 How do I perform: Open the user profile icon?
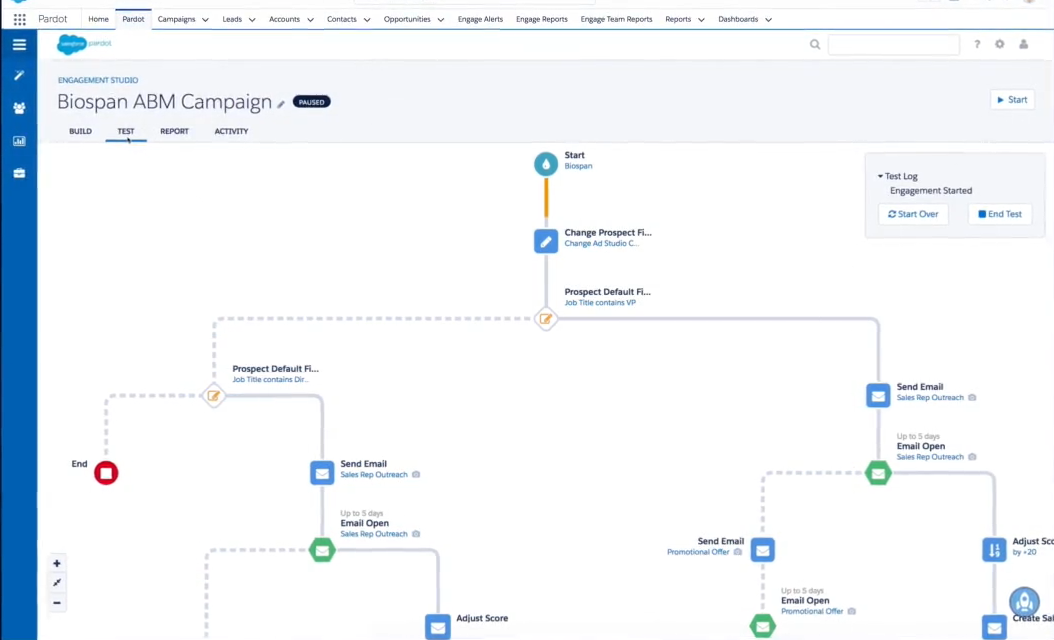(x=1023, y=44)
